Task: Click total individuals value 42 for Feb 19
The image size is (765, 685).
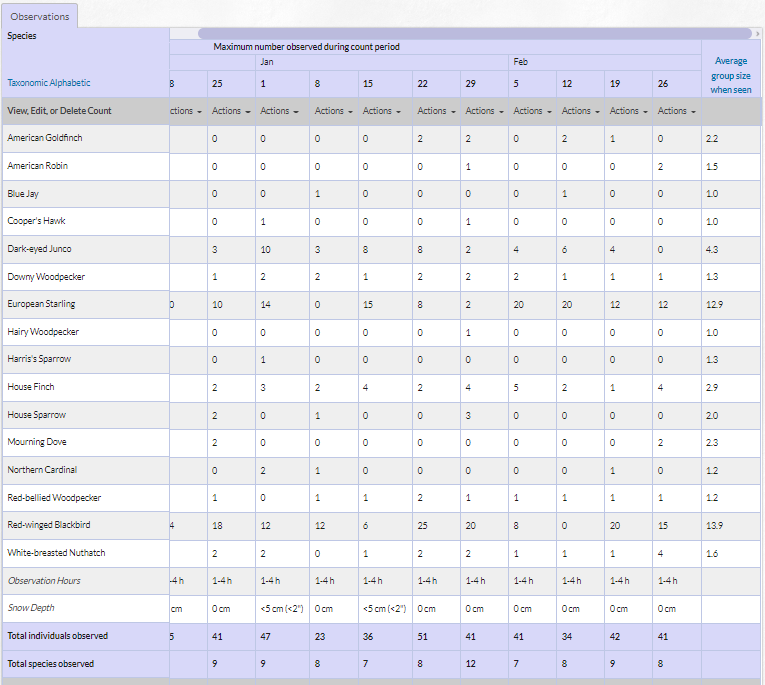Action: pyautogui.click(x=615, y=636)
